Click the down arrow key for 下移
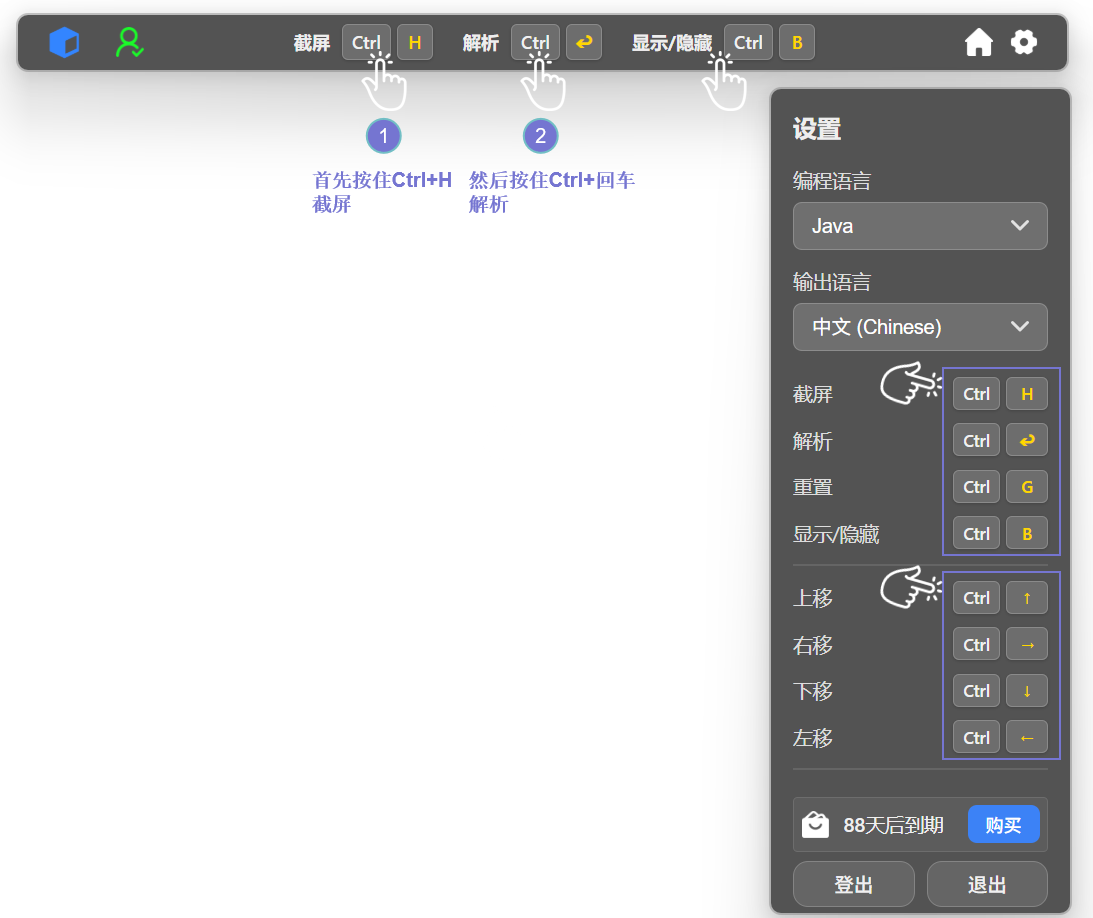Viewport: 1093px width, 918px height. click(1027, 691)
